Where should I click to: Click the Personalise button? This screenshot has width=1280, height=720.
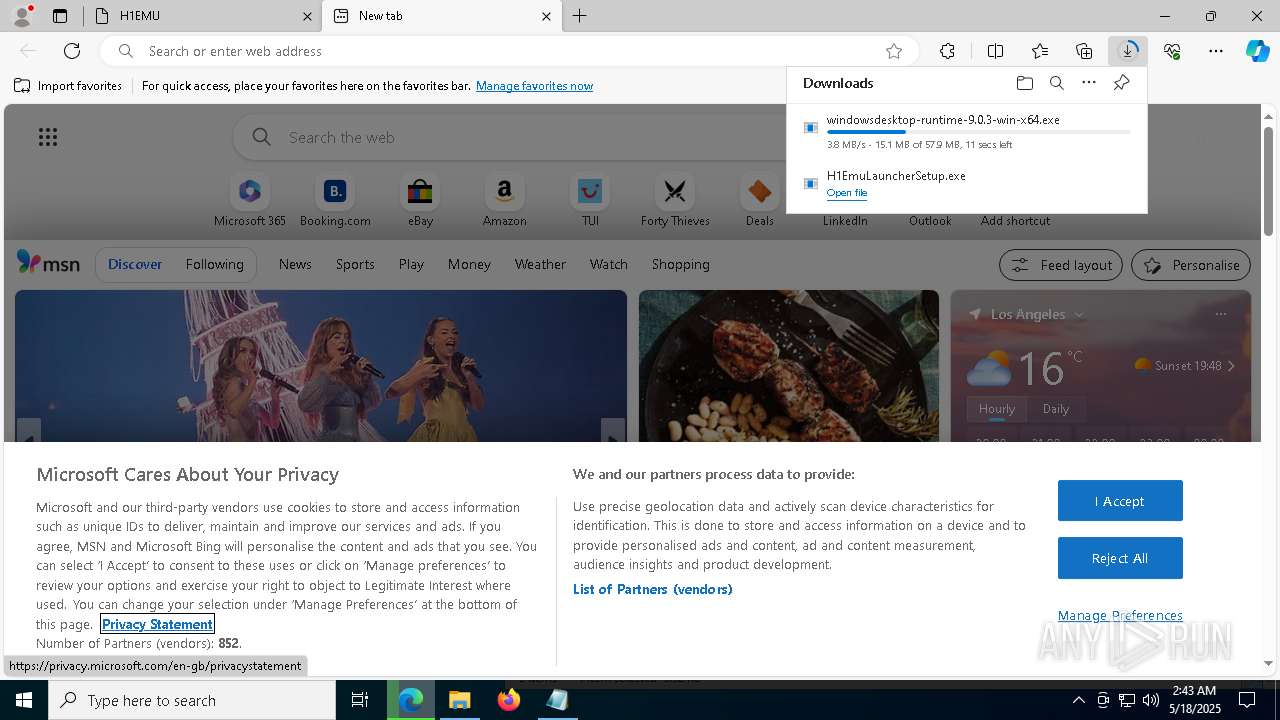[x=1191, y=265]
